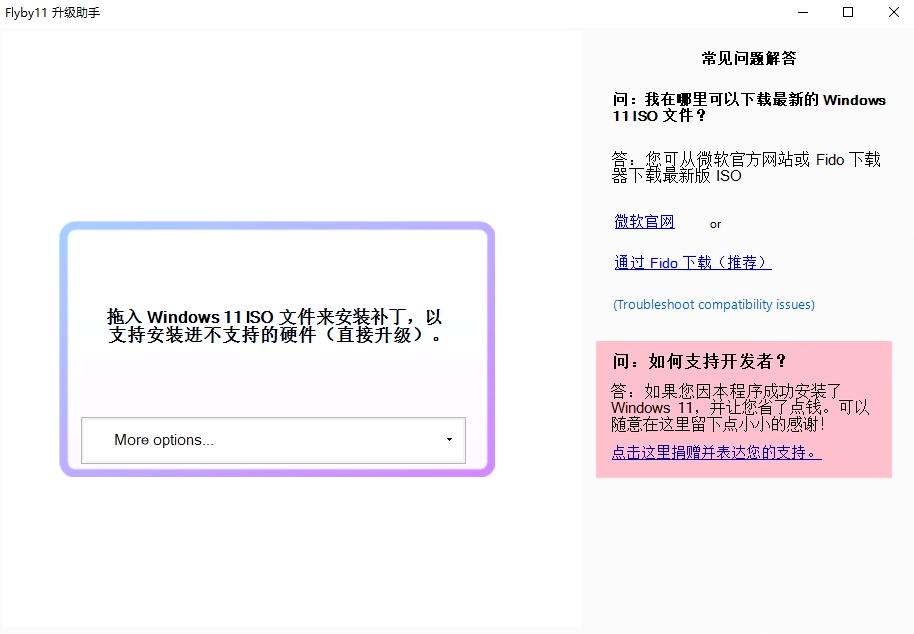The height and width of the screenshot is (634, 914).
Task: Close the Flyby11 upgrade assistant
Action: coord(893,12)
